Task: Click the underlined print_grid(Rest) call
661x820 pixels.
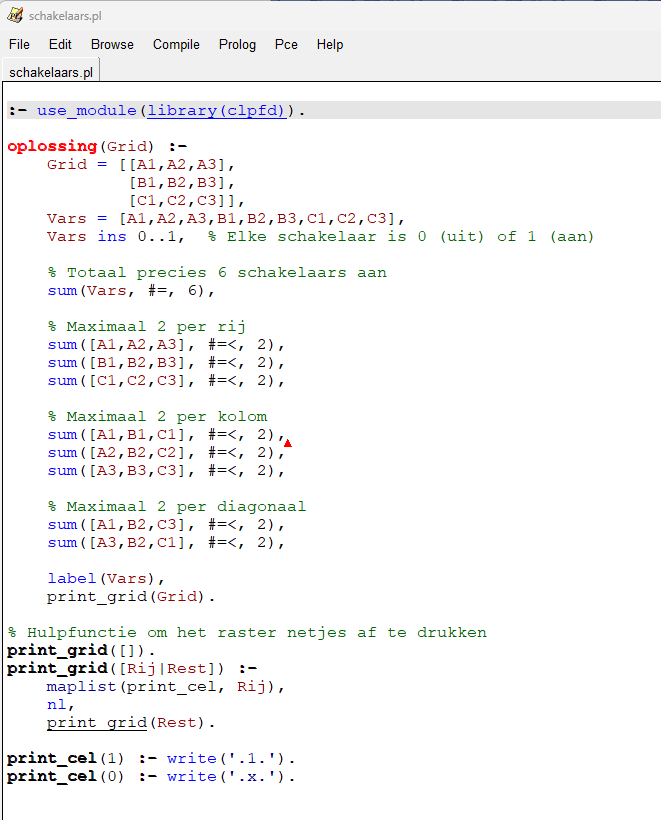Action: tap(130, 723)
